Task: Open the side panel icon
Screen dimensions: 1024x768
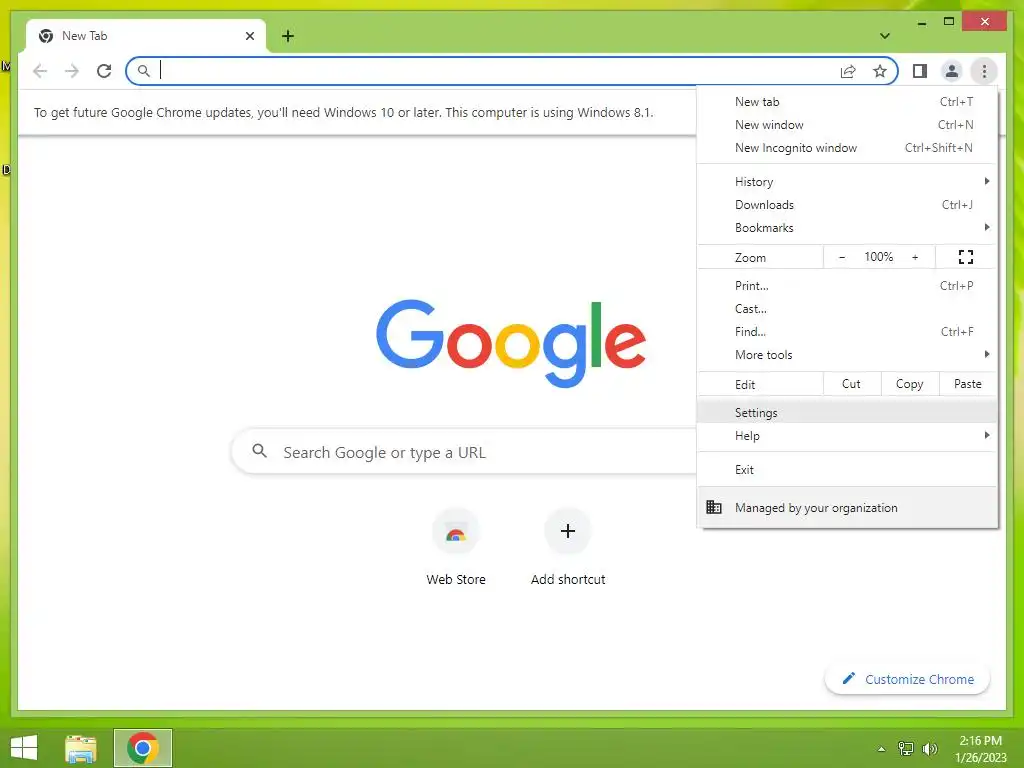Action: click(920, 71)
